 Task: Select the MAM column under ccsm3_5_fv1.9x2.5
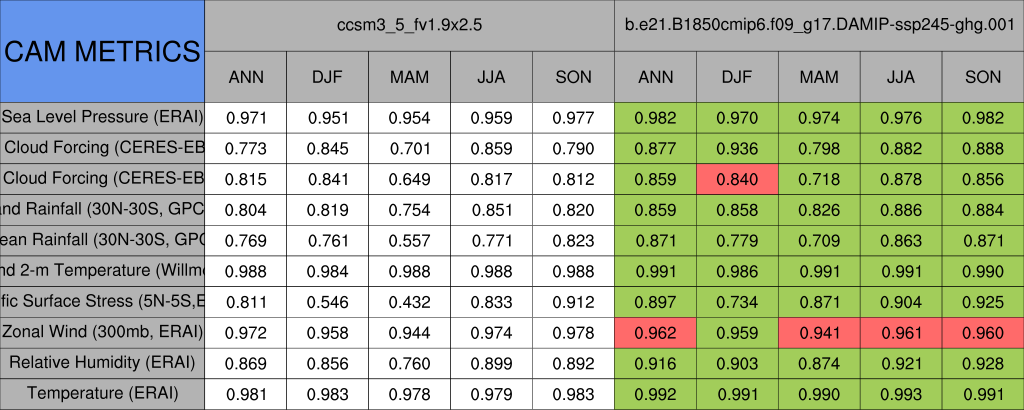[x=410, y=77]
